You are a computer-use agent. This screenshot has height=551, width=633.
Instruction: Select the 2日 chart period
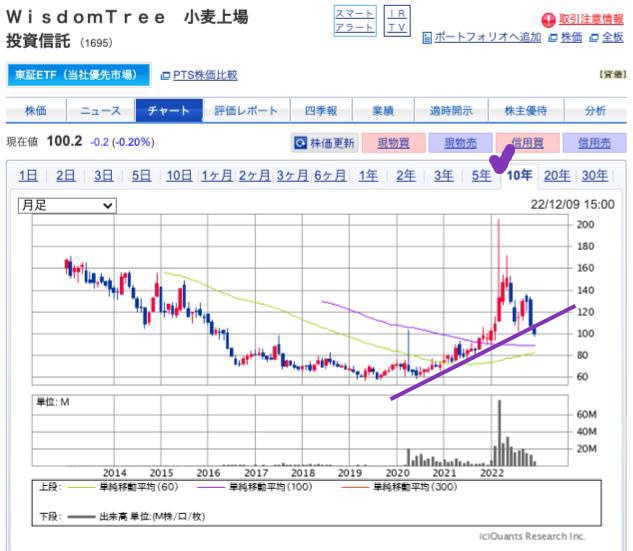(66, 176)
